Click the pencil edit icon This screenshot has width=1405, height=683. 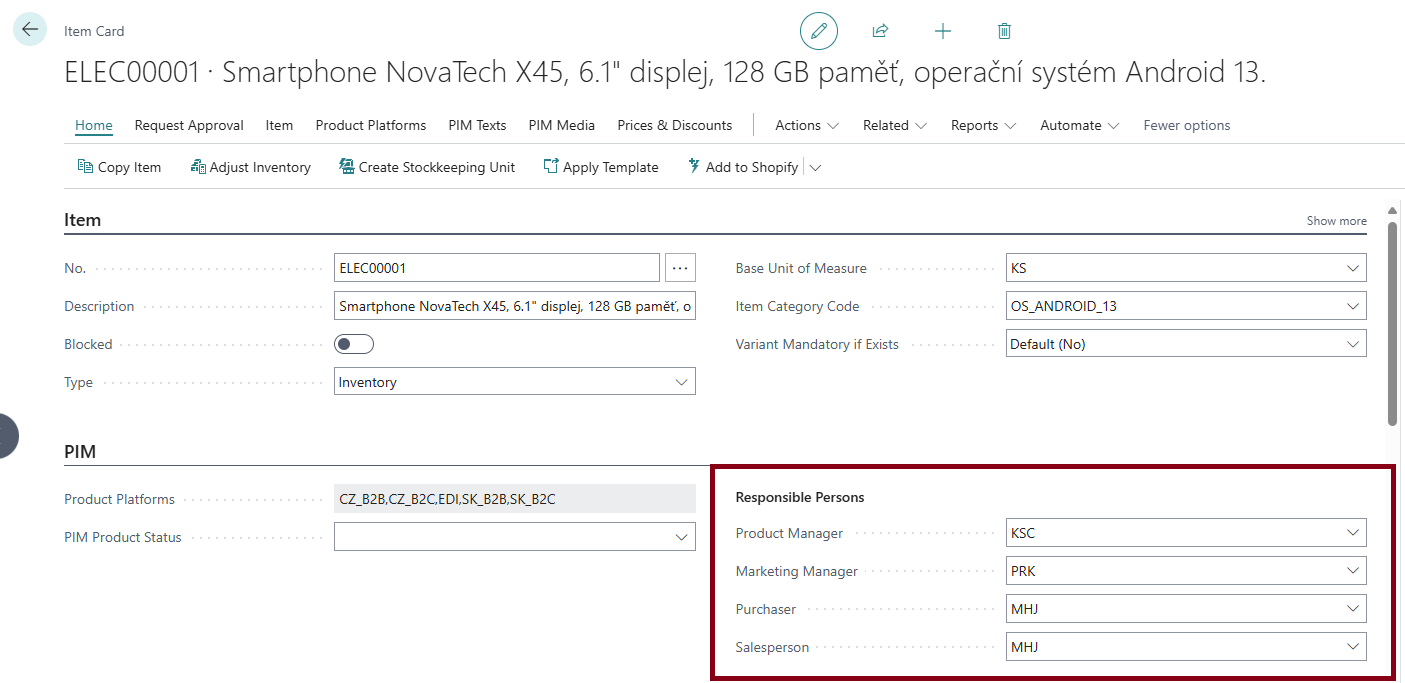point(818,31)
